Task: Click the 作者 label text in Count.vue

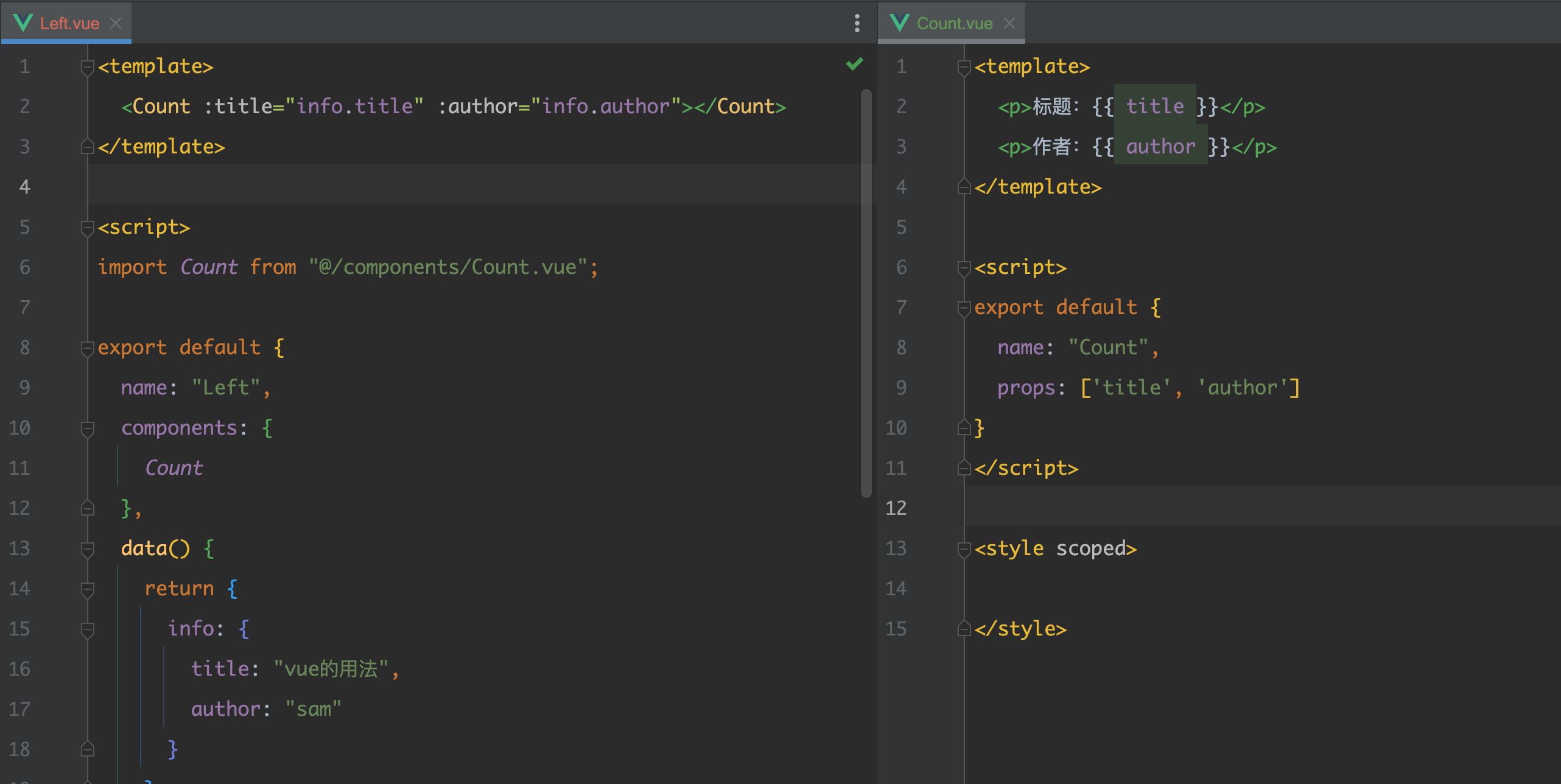Action: pos(1052,147)
